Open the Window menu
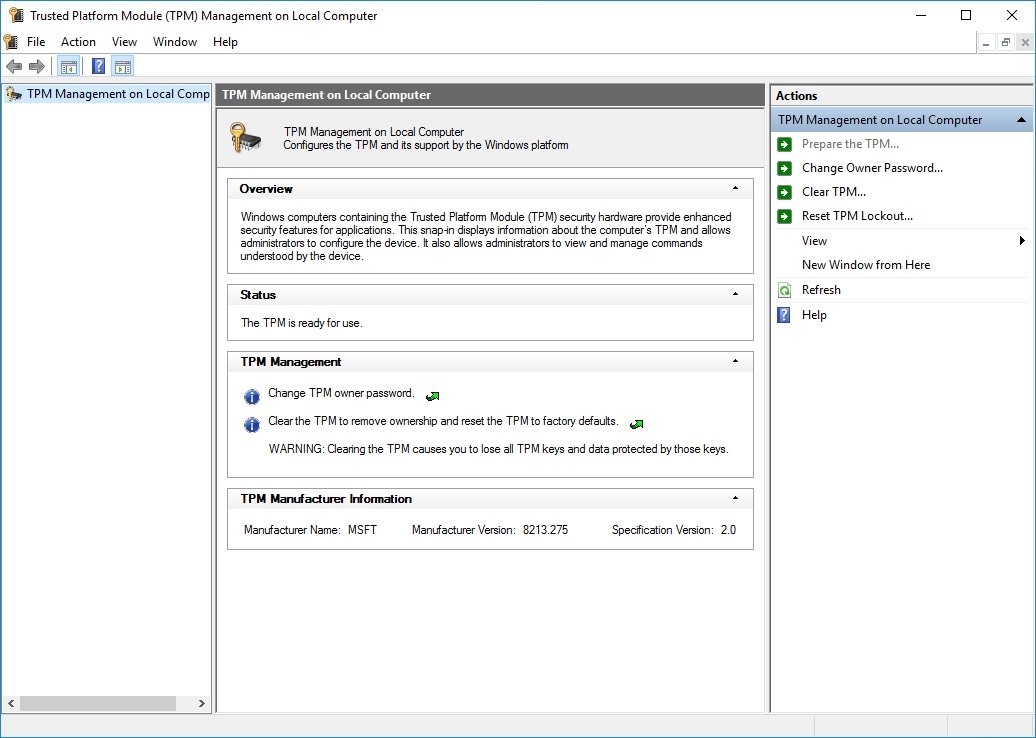 coord(174,41)
